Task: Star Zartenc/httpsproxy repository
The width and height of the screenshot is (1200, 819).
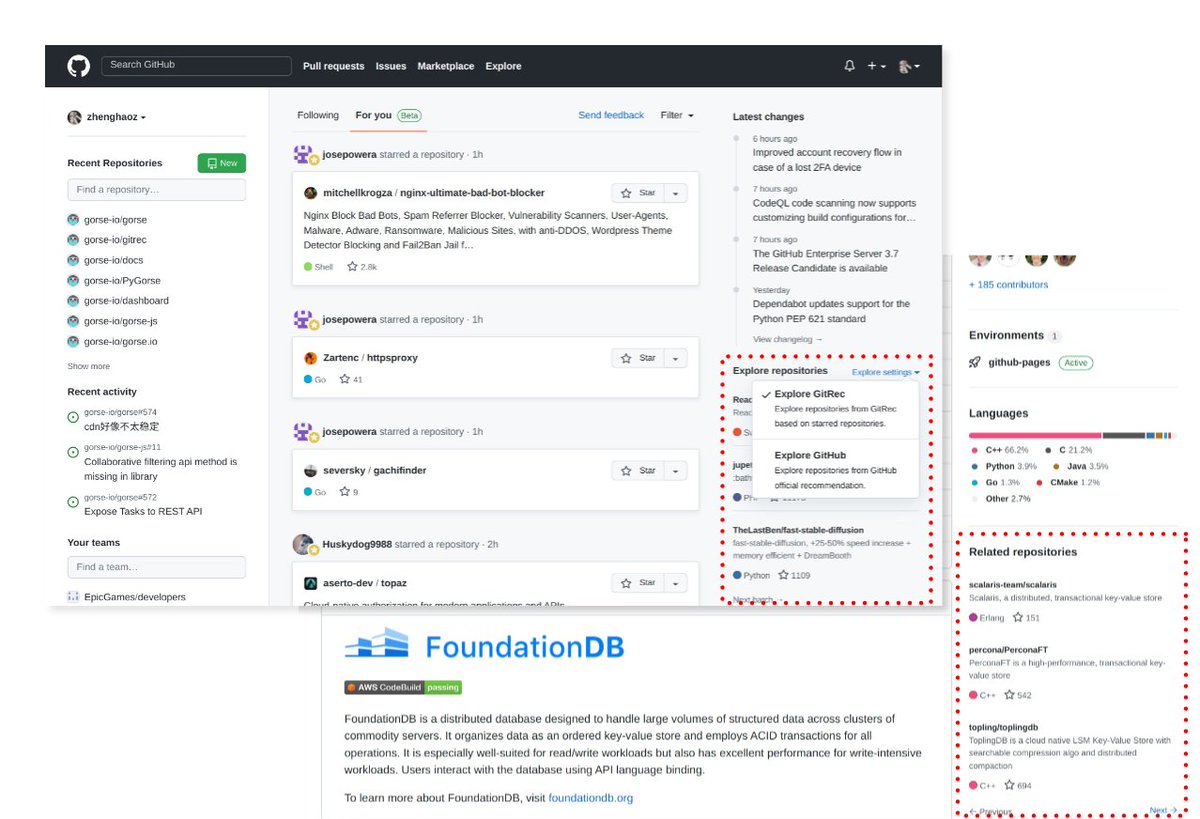Action: point(637,358)
